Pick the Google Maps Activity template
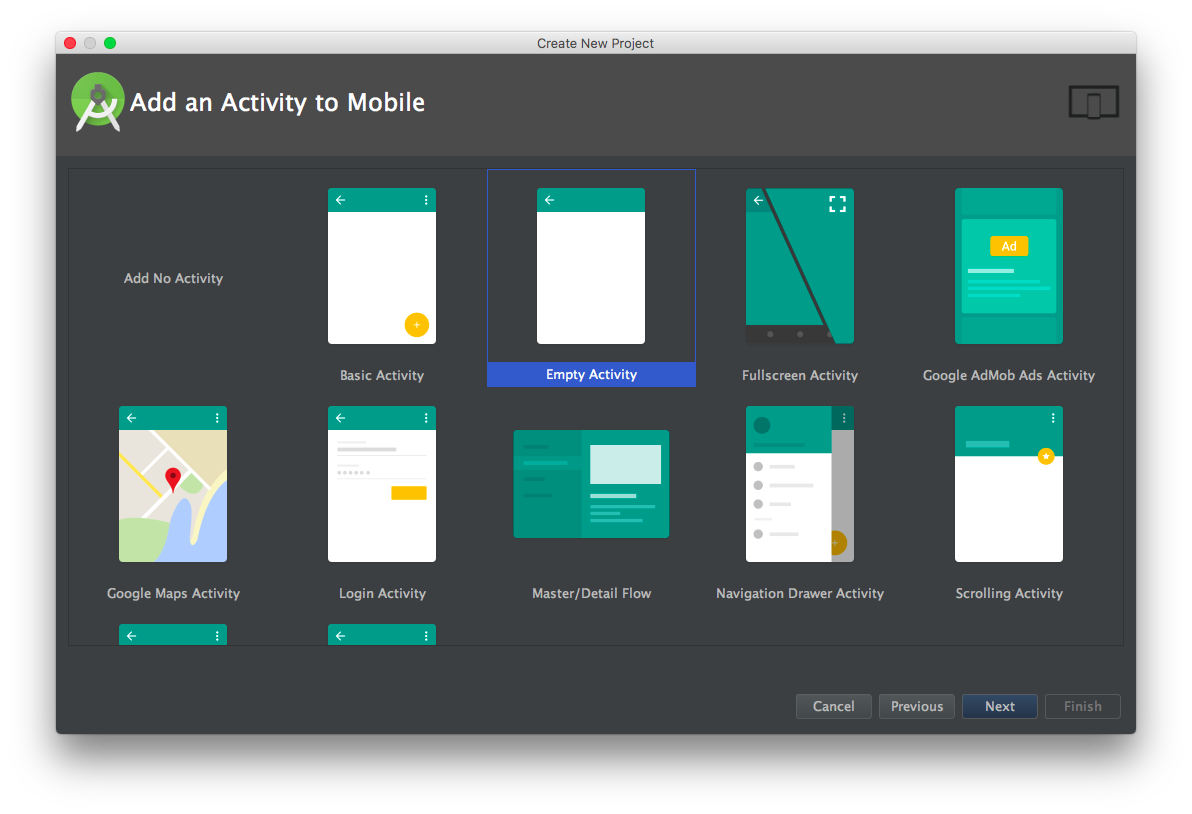1192x814 pixels. click(173, 484)
